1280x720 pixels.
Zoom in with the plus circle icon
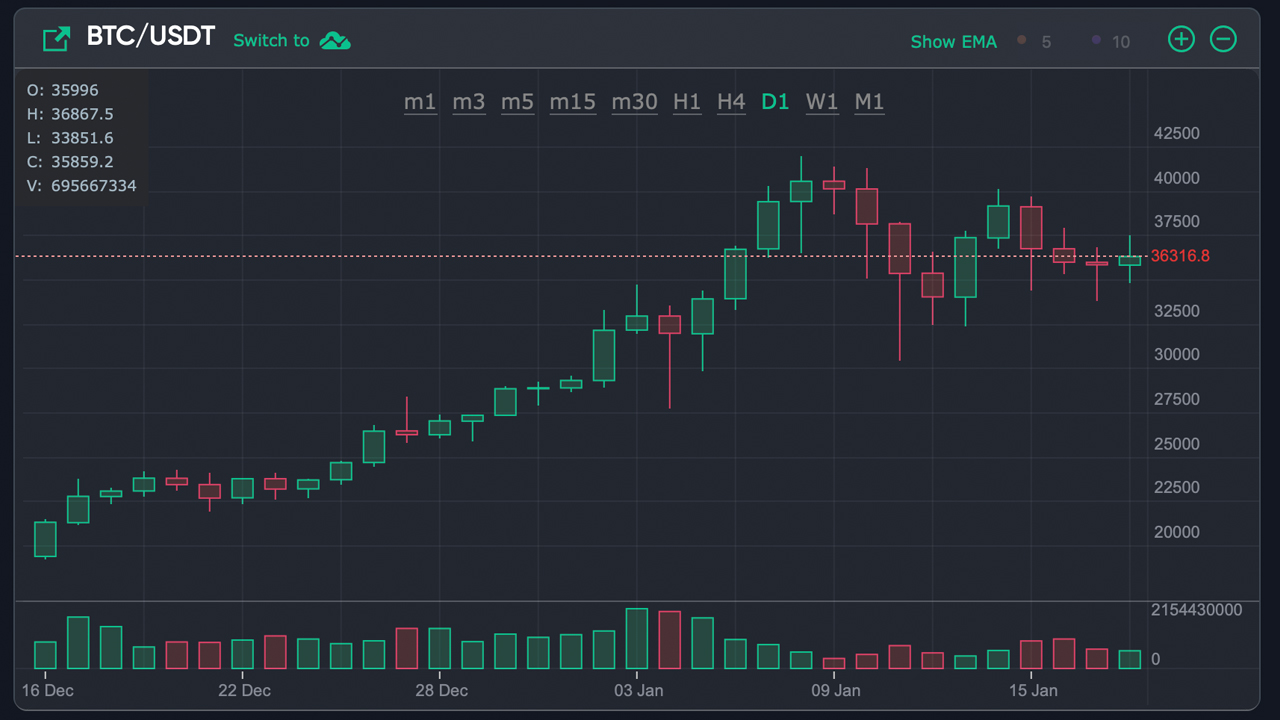[1182, 39]
